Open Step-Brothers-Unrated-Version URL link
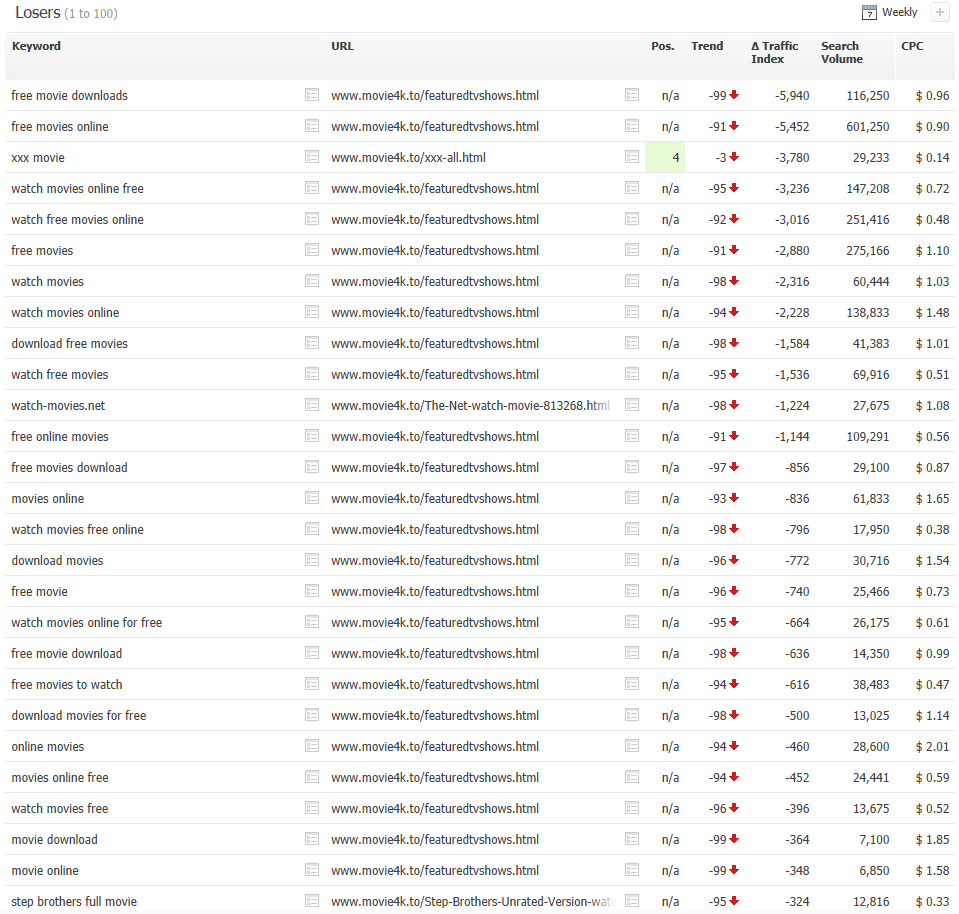959x914 pixels. point(472,901)
